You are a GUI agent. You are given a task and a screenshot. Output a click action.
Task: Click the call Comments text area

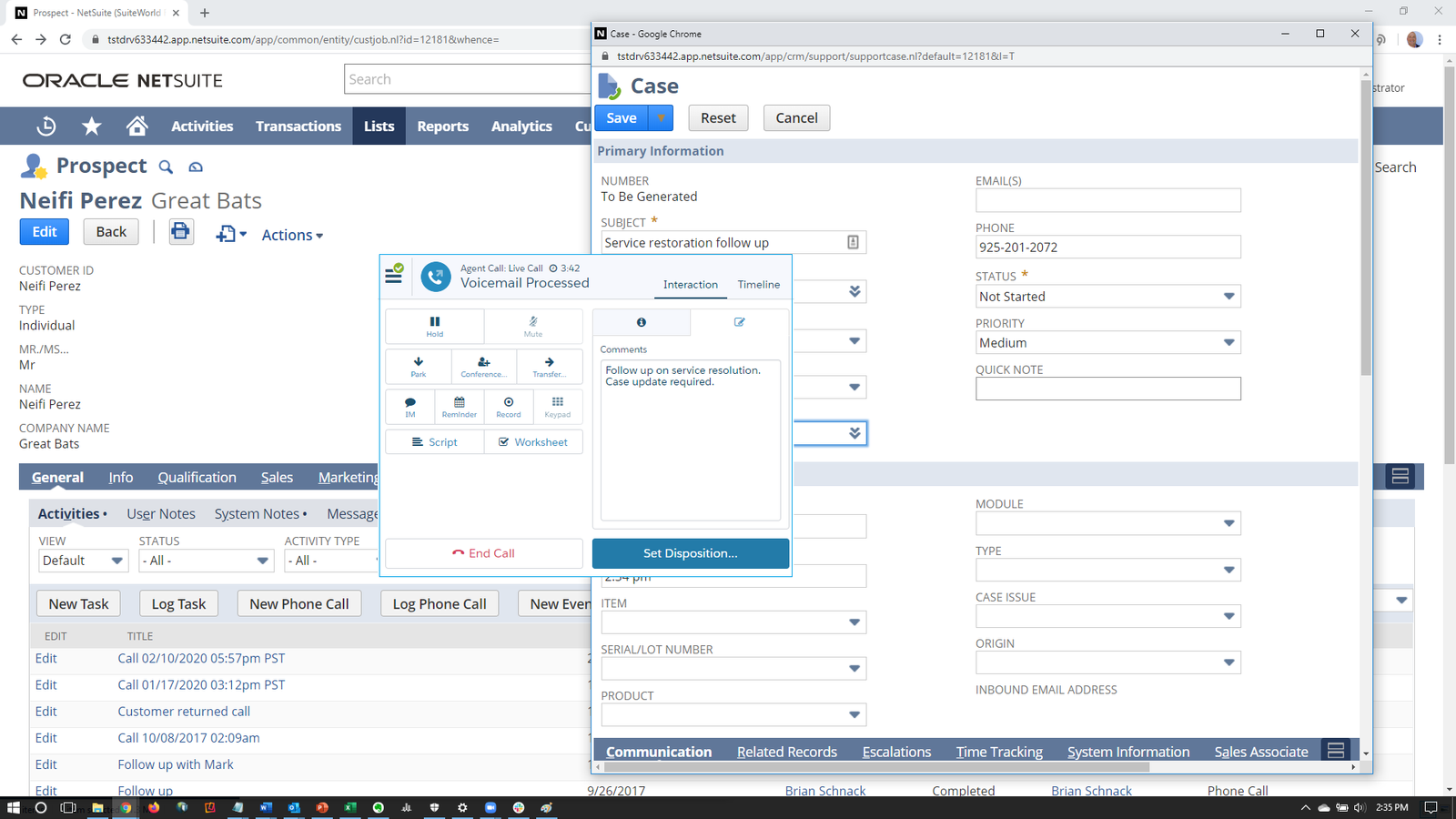(x=691, y=440)
